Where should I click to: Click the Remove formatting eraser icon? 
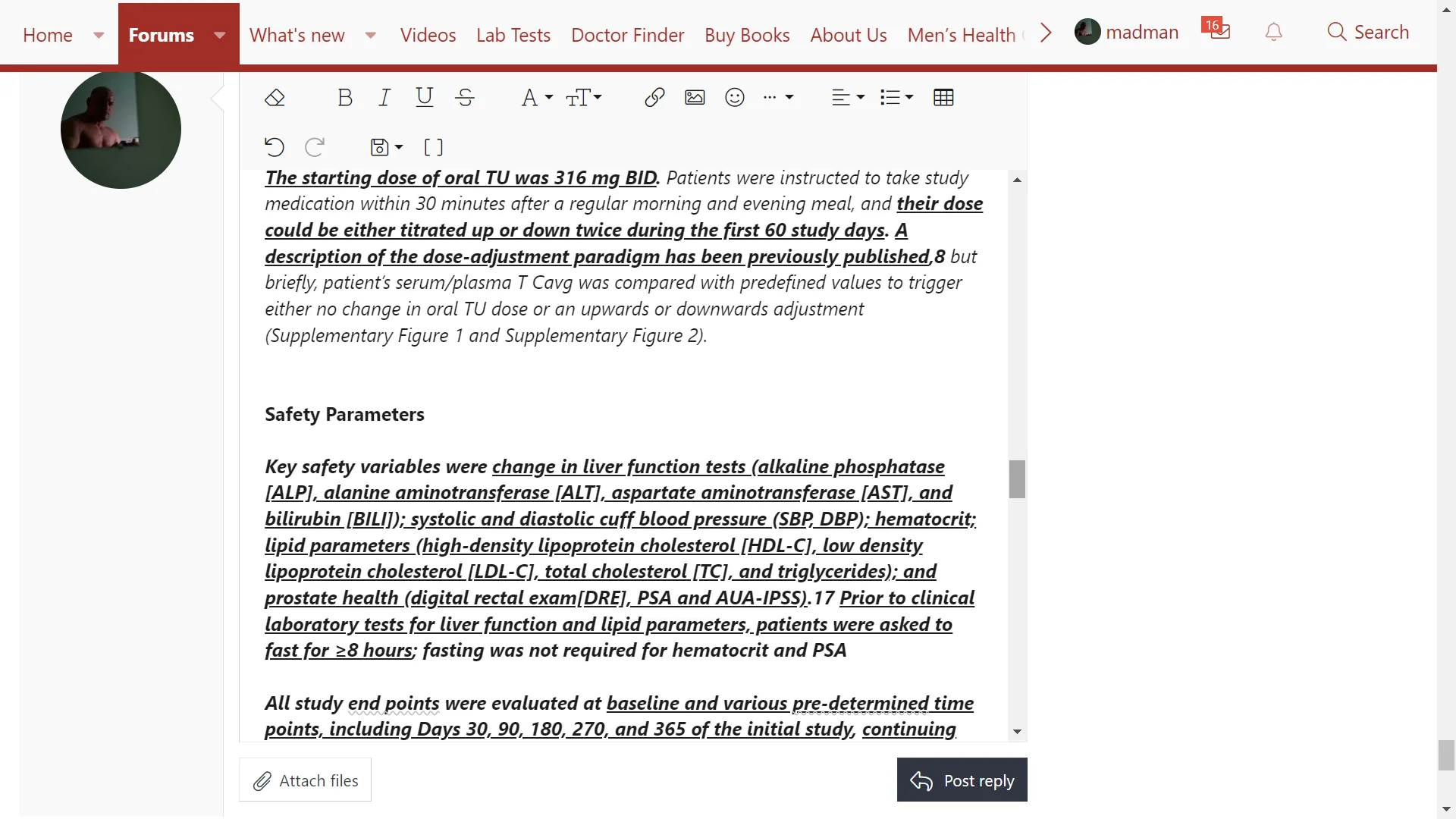point(275,98)
